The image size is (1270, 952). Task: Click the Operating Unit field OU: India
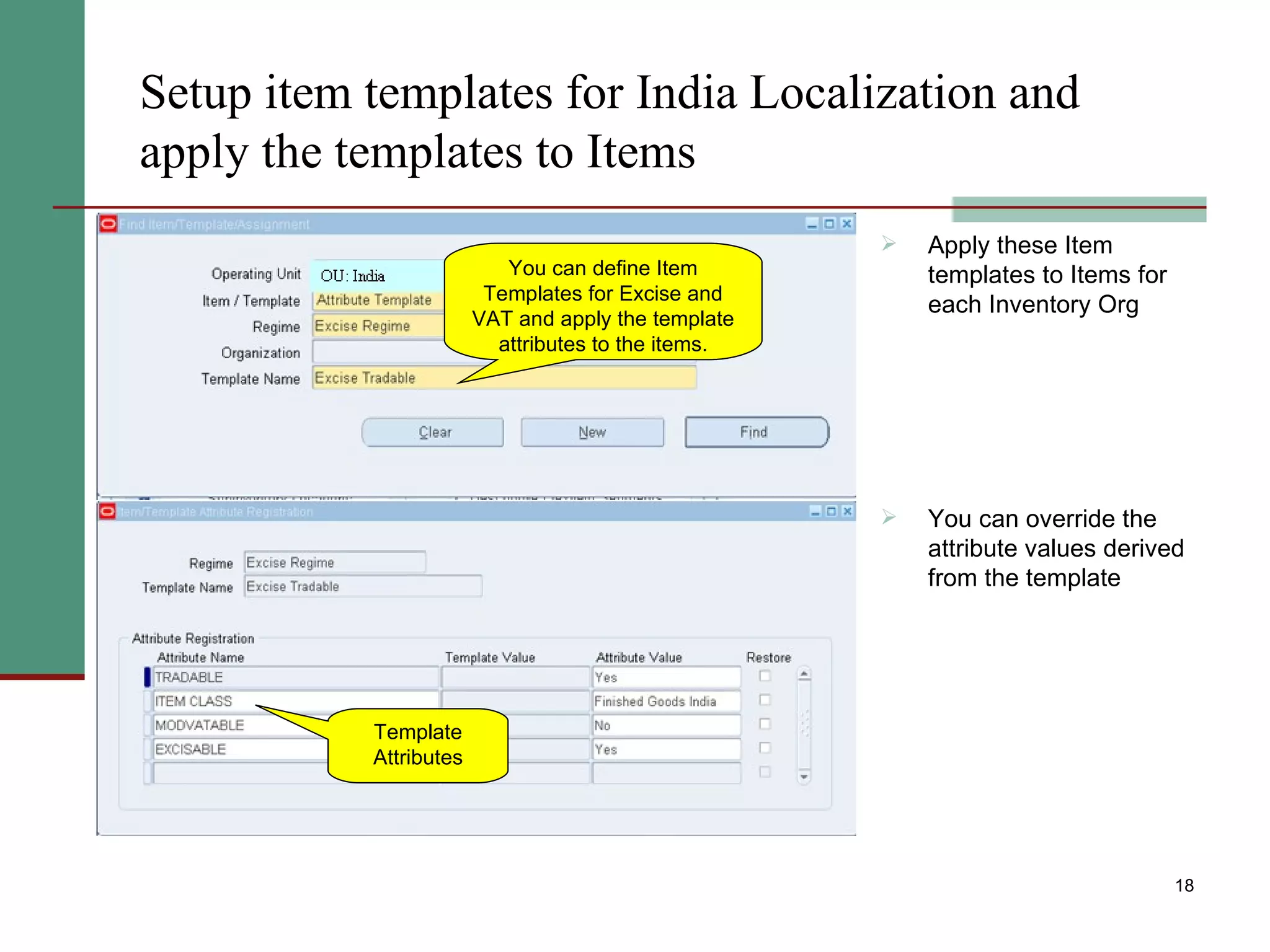(378, 275)
